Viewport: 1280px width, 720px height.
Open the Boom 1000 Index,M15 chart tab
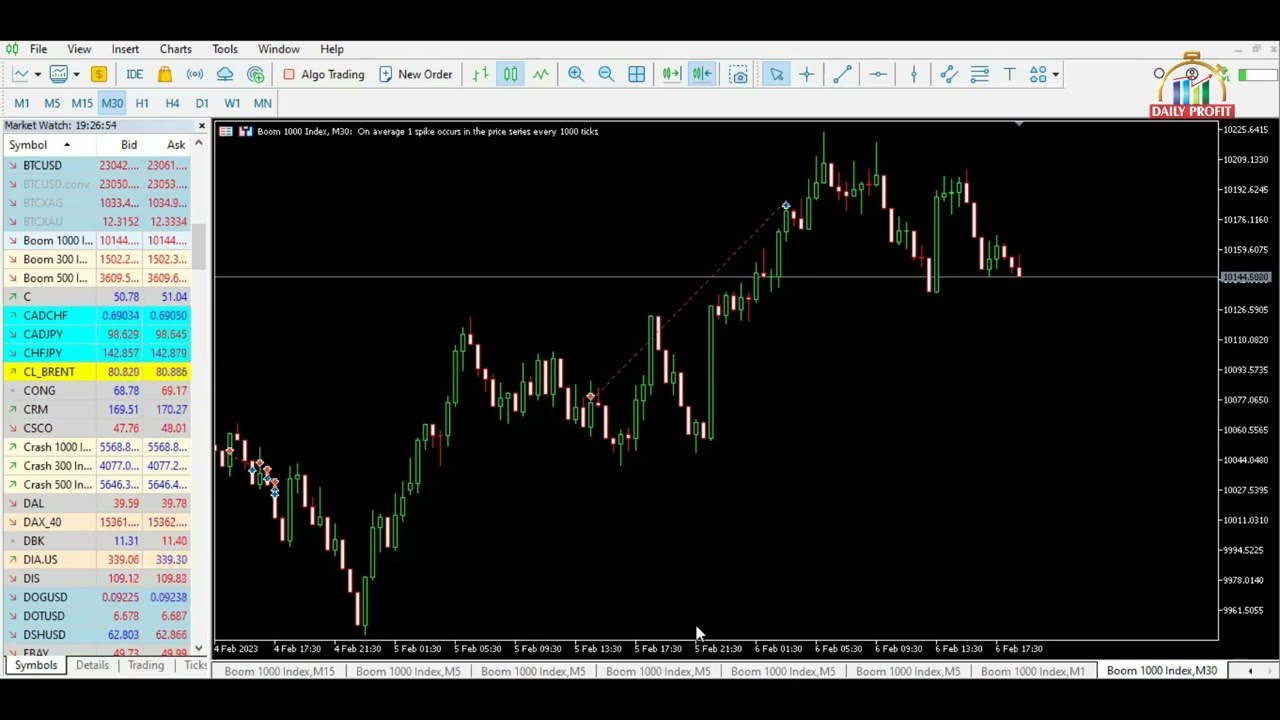click(x=279, y=671)
